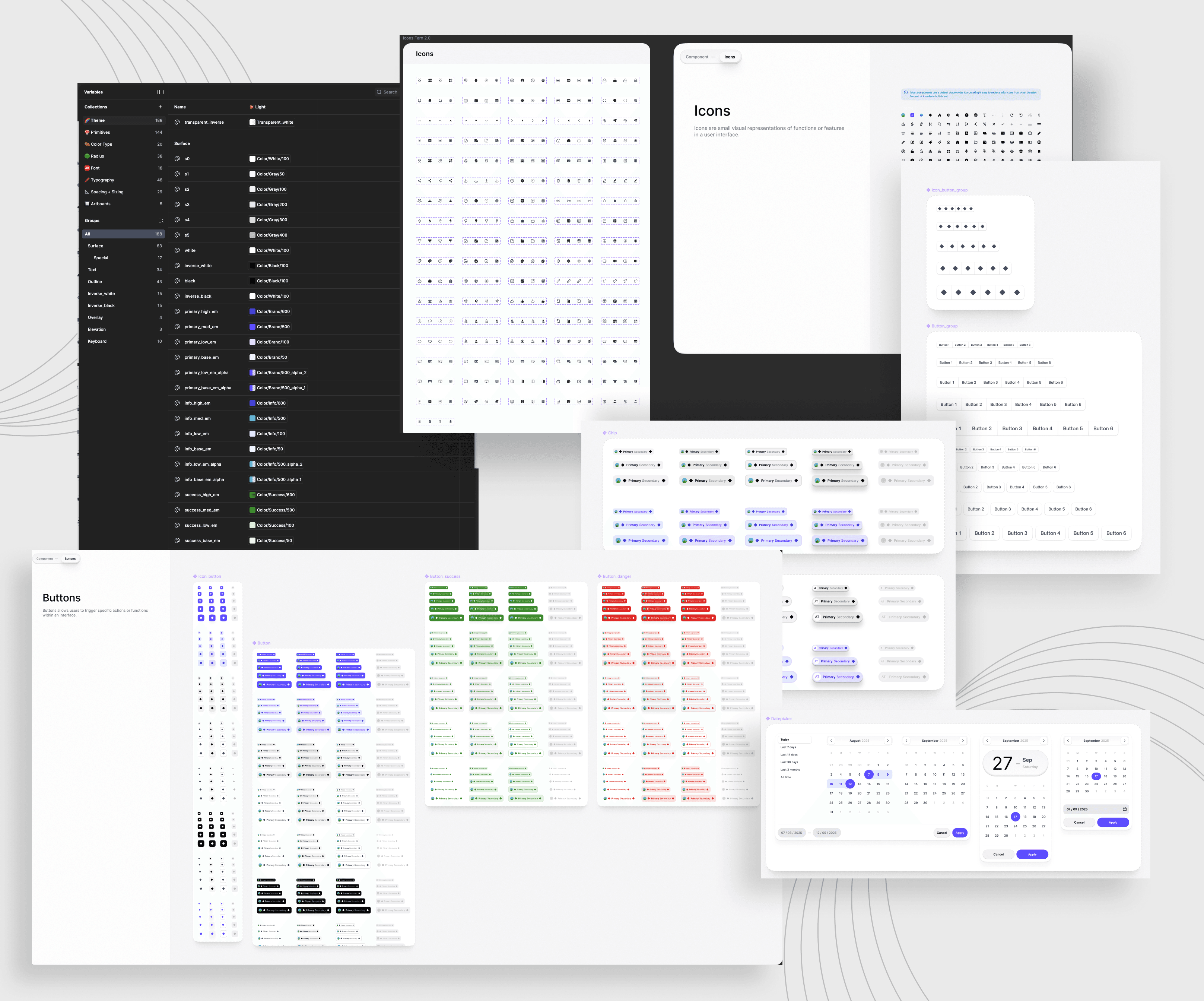The width and height of the screenshot is (1204, 1001).
Task: Click next-month arrow beside August 2025
Action: point(887,741)
